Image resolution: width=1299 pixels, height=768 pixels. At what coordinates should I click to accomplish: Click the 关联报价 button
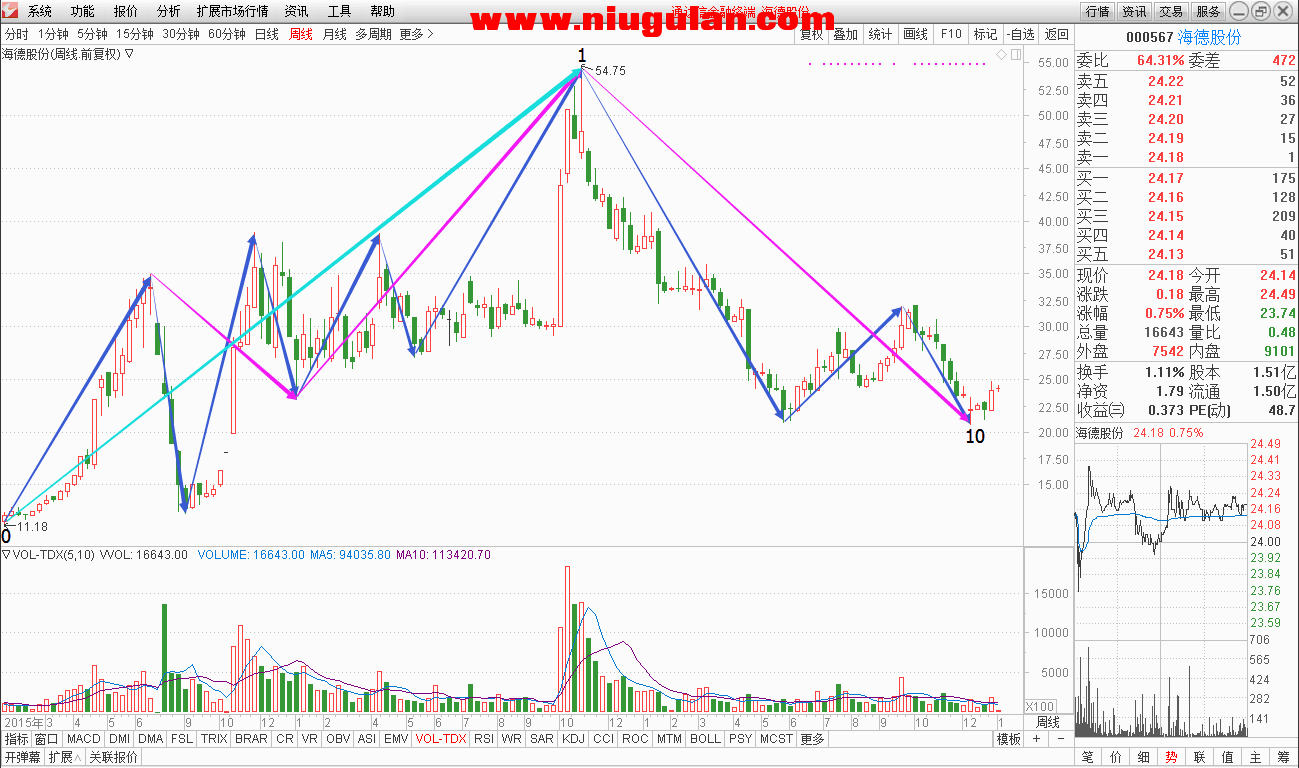point(113,757)
